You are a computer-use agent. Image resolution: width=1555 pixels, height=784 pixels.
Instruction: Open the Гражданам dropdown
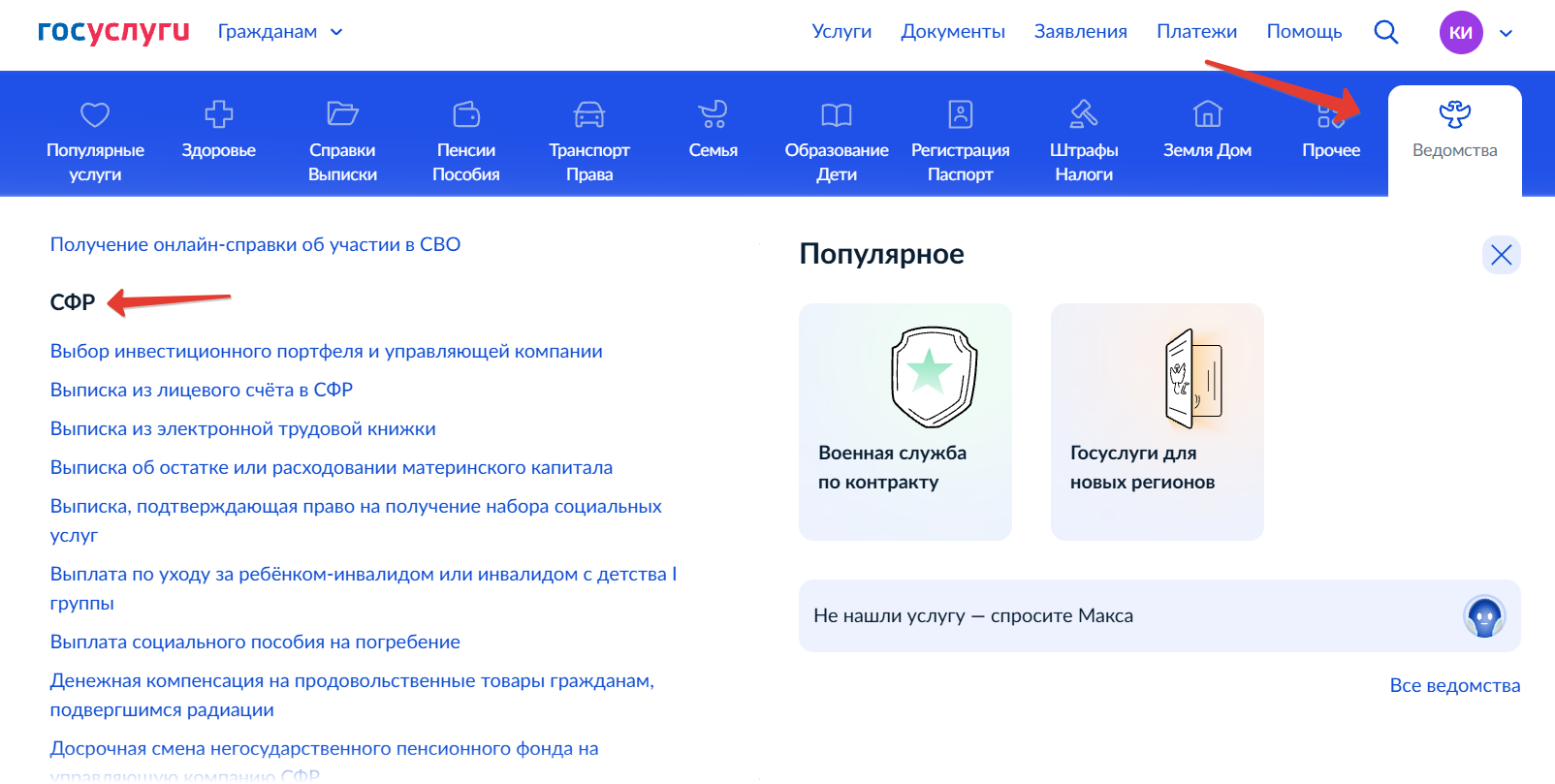[280, 32]
